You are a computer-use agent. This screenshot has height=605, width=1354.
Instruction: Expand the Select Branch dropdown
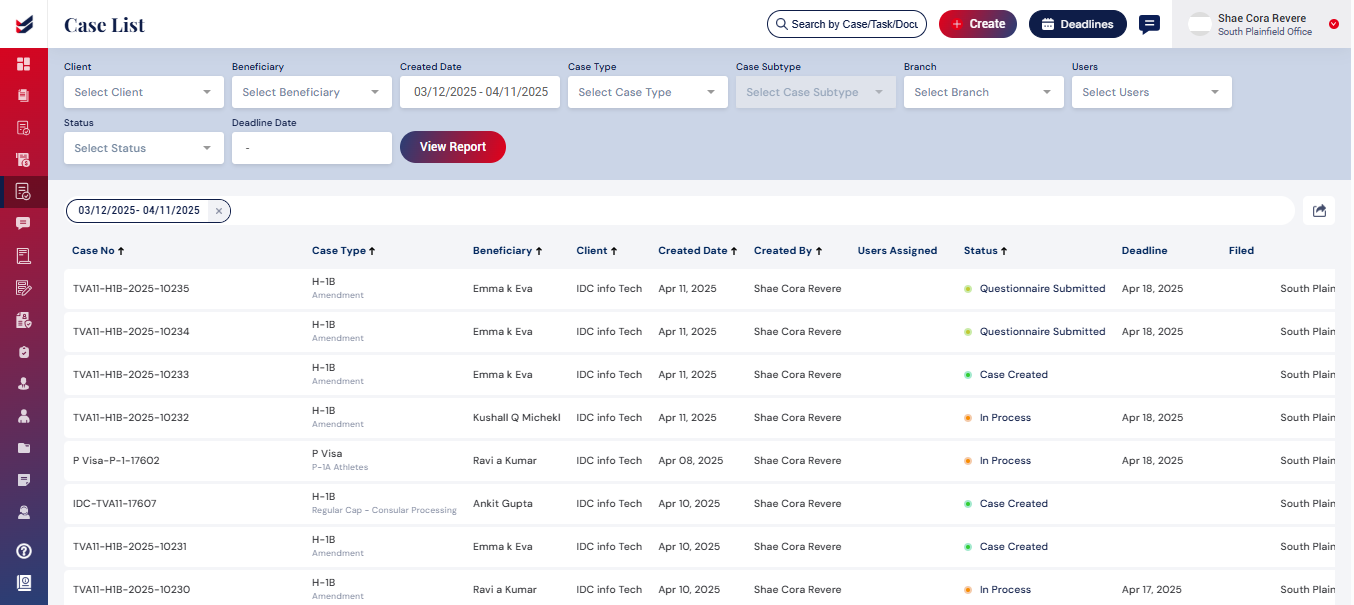tap(983, 92)
